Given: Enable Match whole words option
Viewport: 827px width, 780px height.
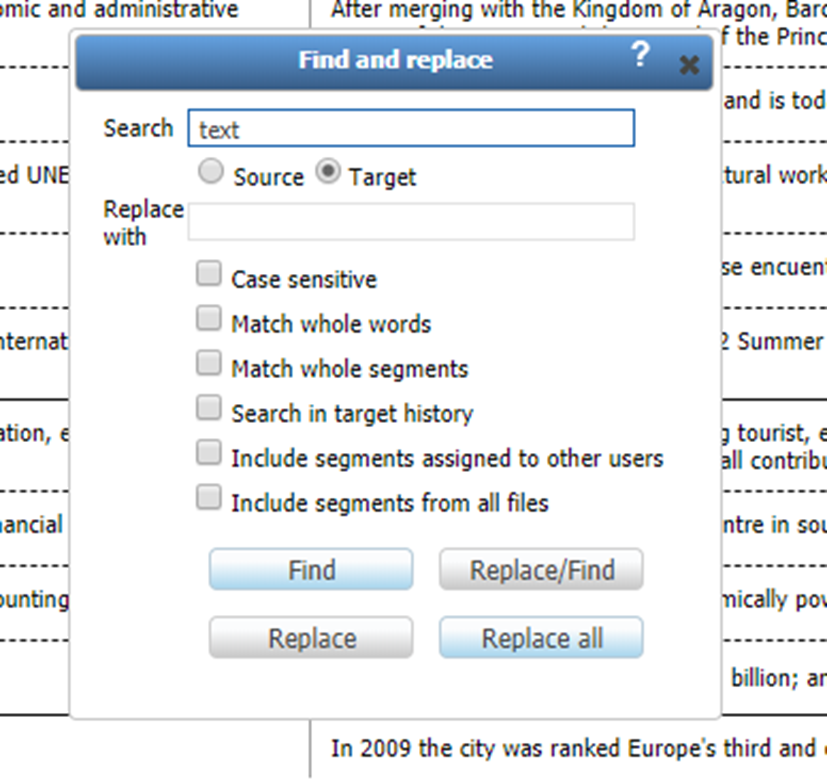Looking at the screenshot, I should (209, 317).
